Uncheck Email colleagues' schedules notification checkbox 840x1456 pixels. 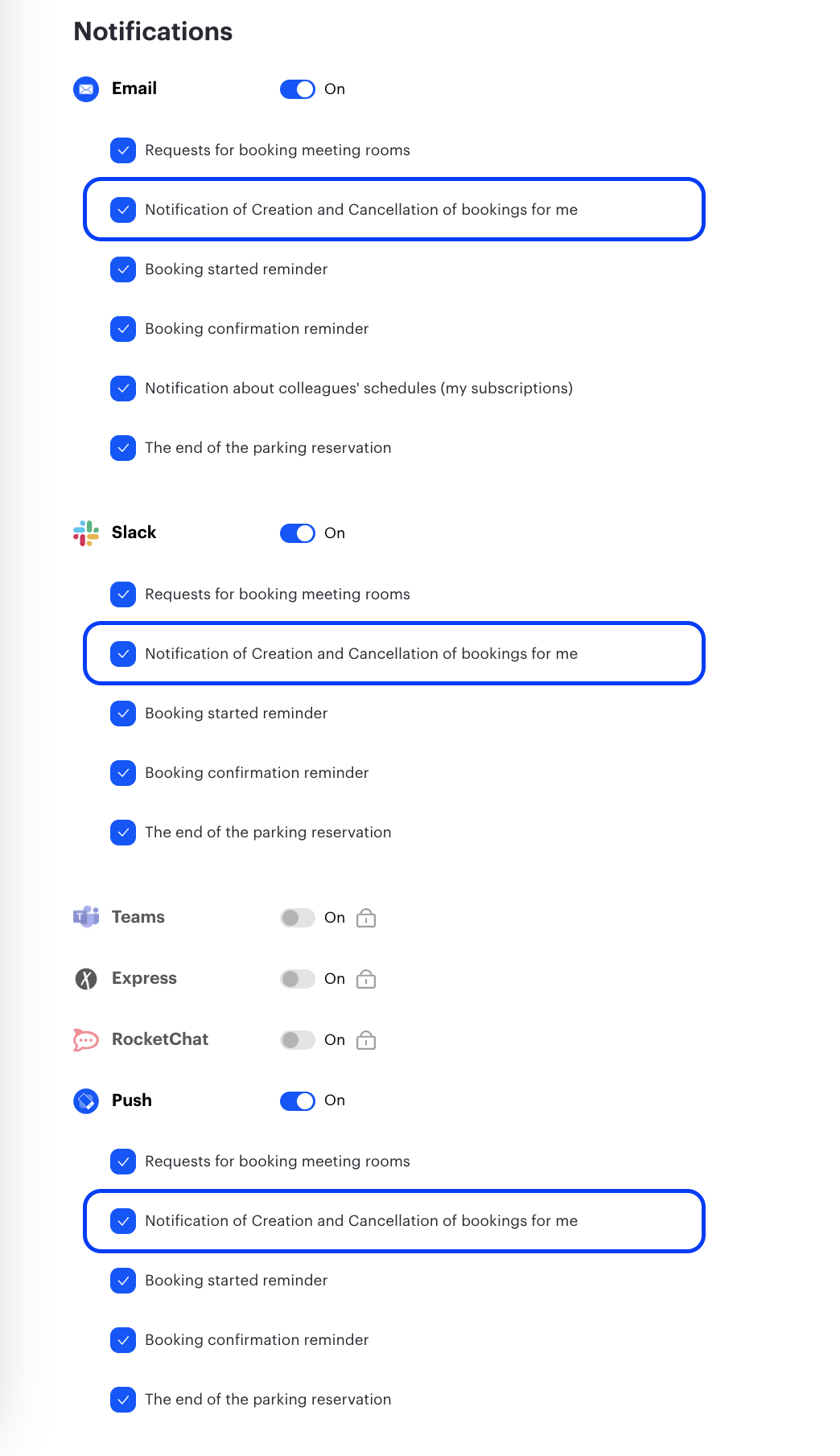pos(123,389)
